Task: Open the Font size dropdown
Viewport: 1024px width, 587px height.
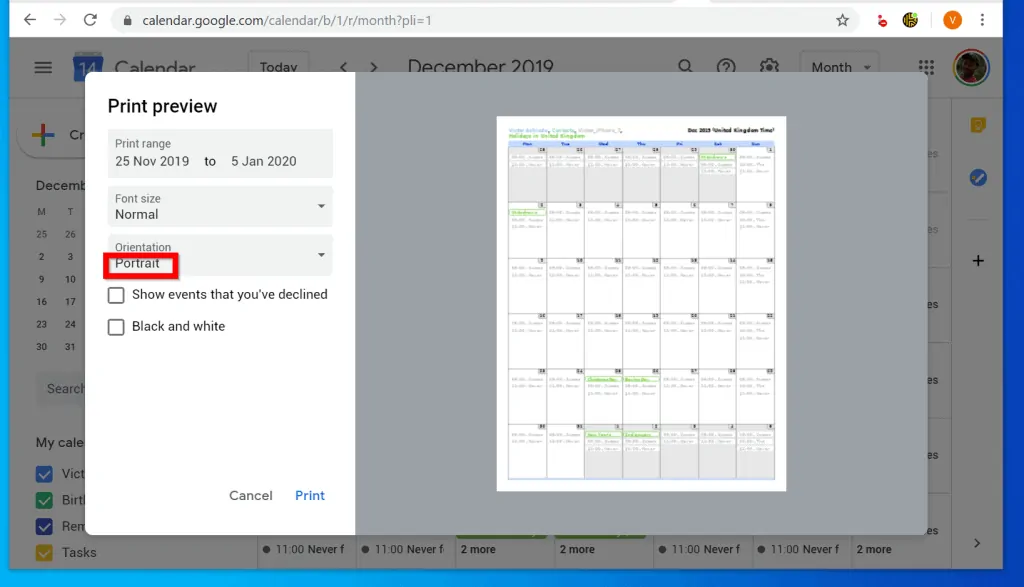Action: pos(220,206)
